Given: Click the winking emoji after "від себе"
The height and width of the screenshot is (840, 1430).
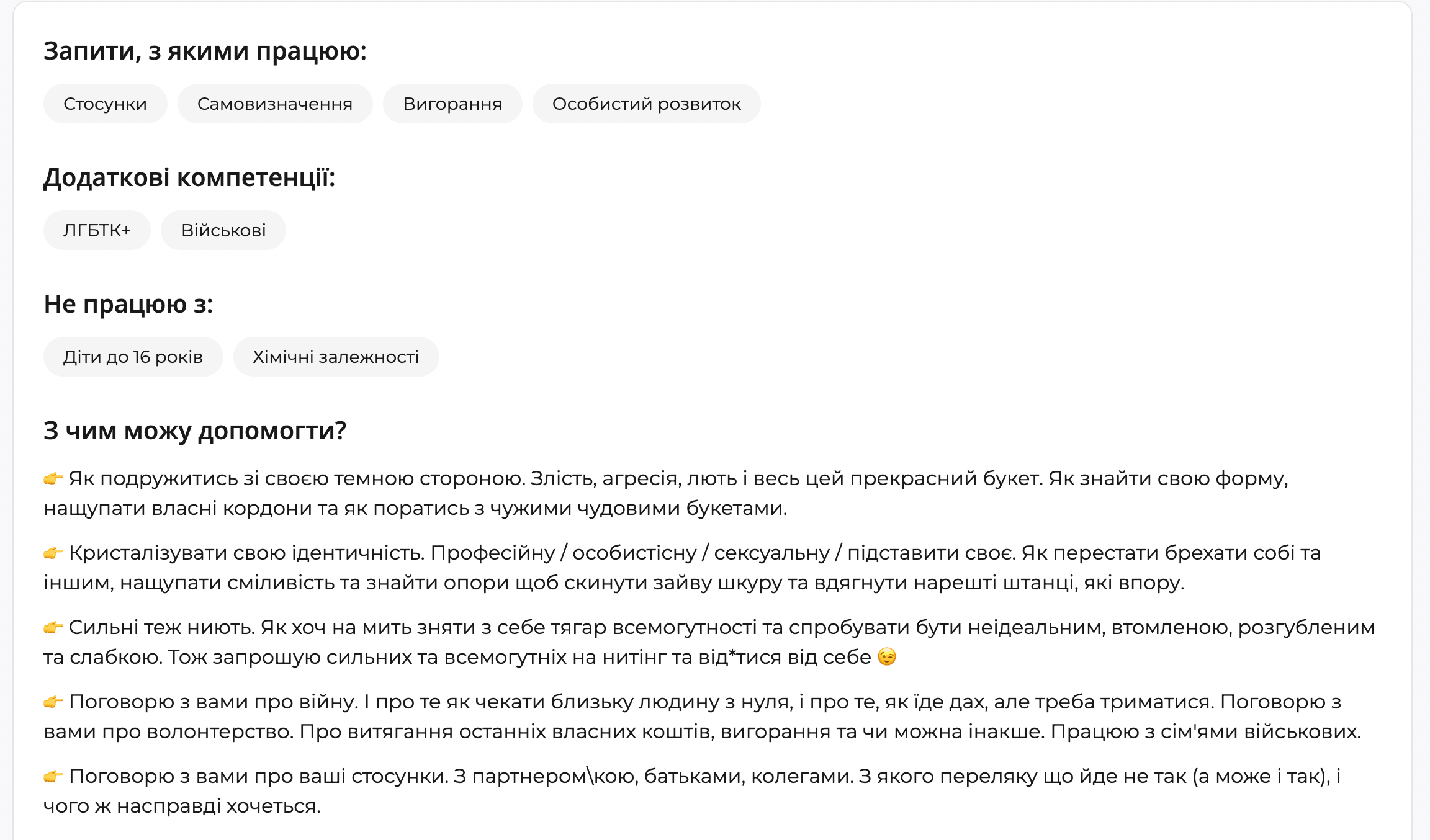Looking at the screenshot, I should (x=888, y=656).
